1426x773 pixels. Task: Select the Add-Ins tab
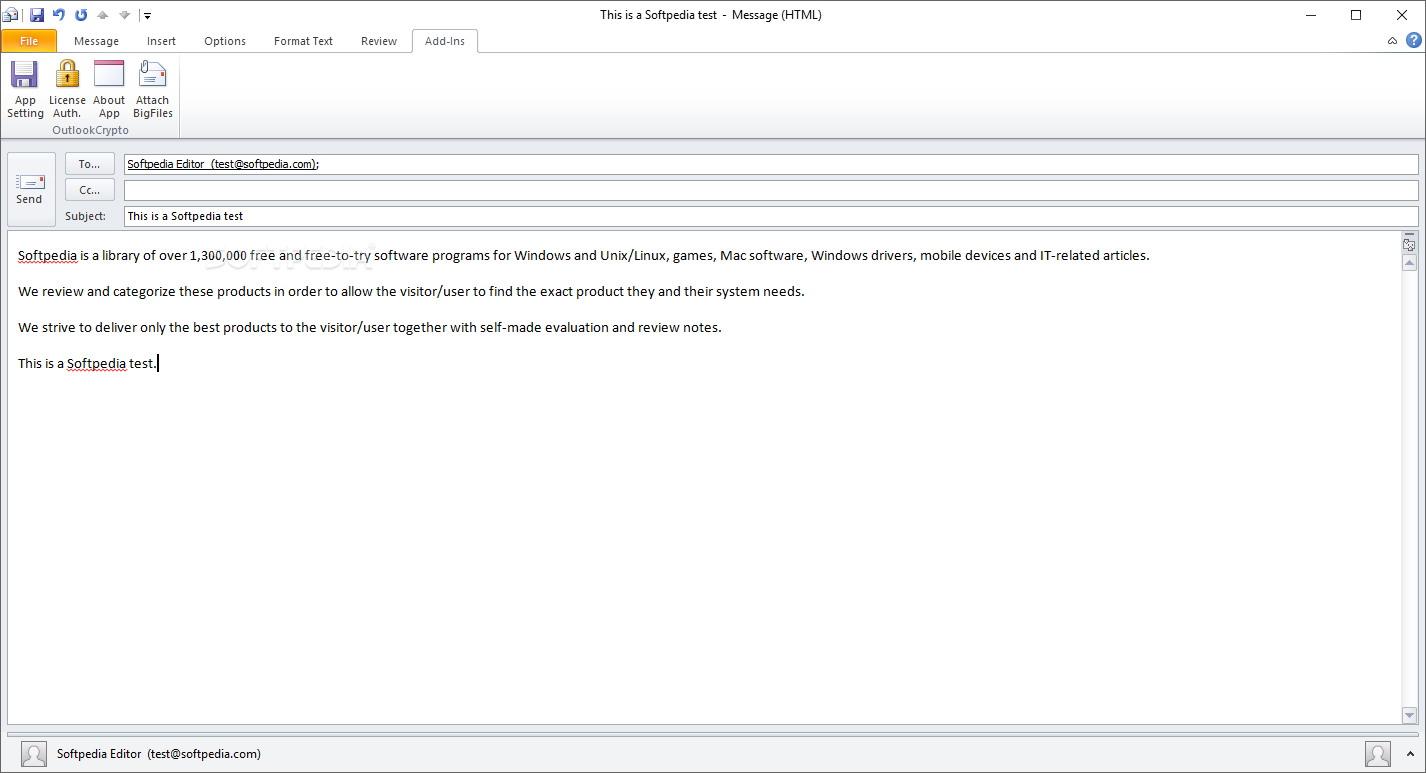445,41
